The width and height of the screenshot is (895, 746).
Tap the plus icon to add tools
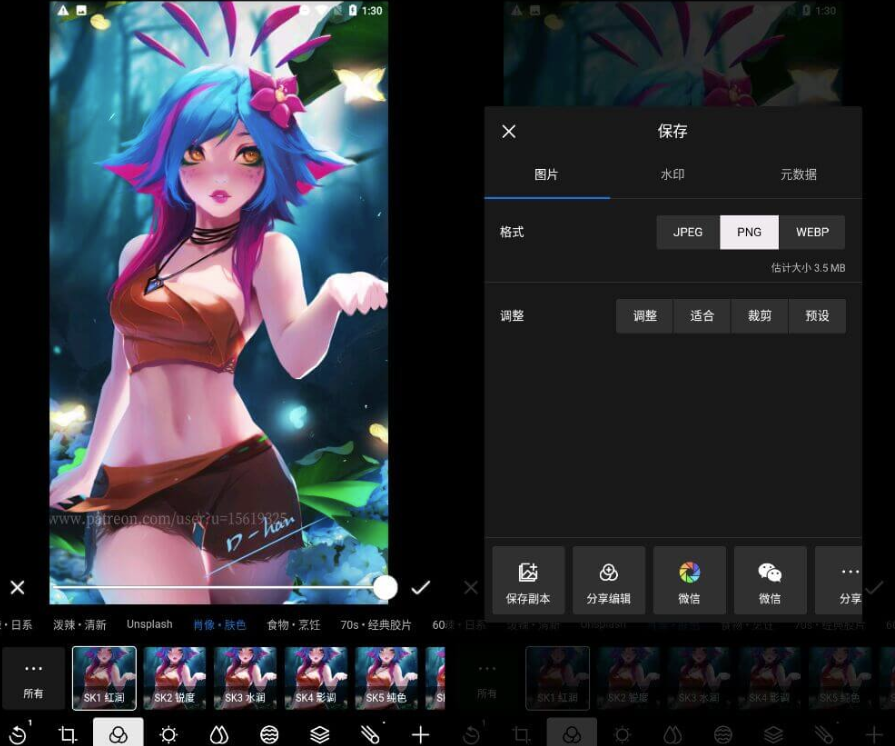coord(421,734)
